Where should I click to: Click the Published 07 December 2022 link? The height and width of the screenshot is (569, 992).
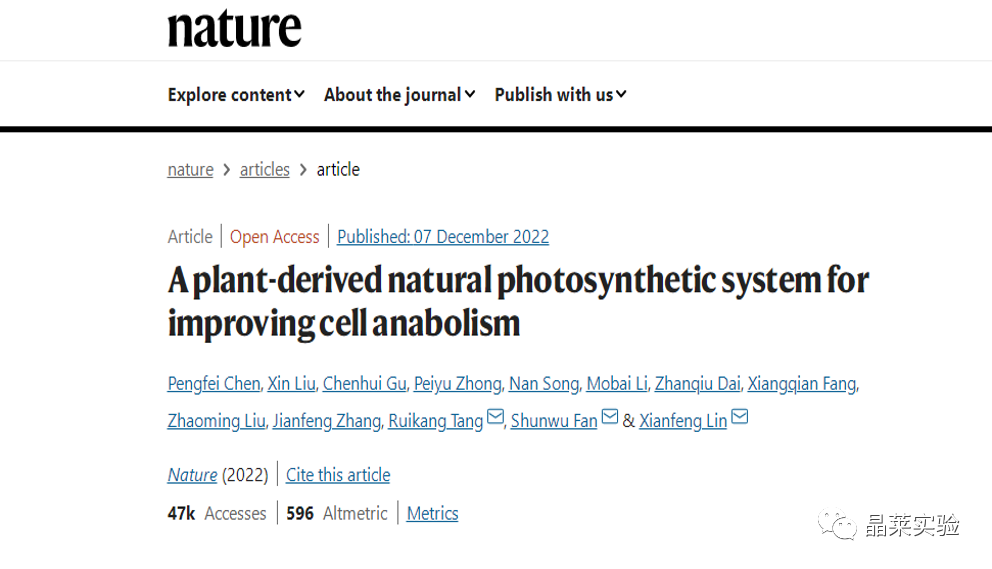[443, 237]
